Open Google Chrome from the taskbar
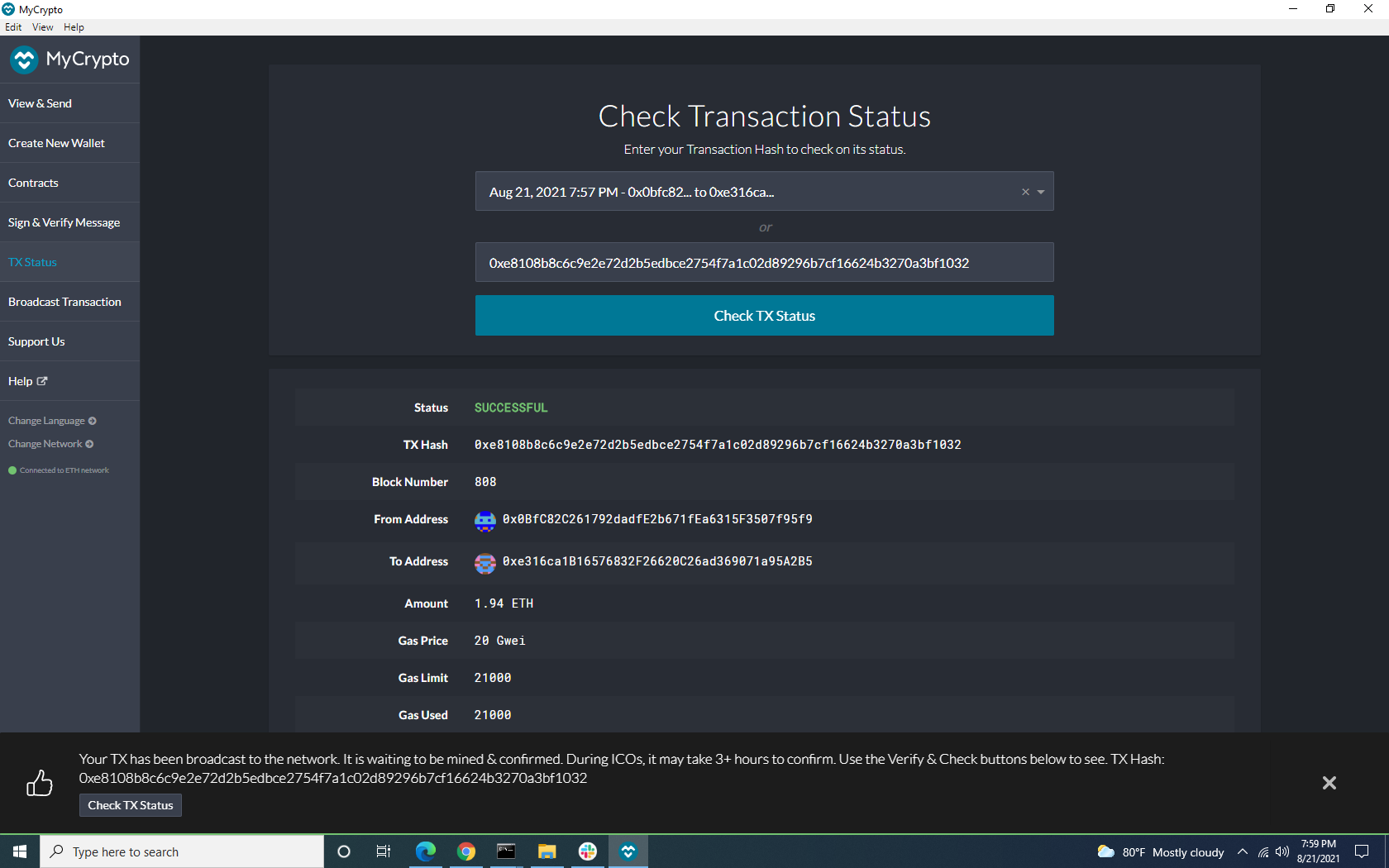The height and width of the screenshot is (868, 1389). [466, 851]
